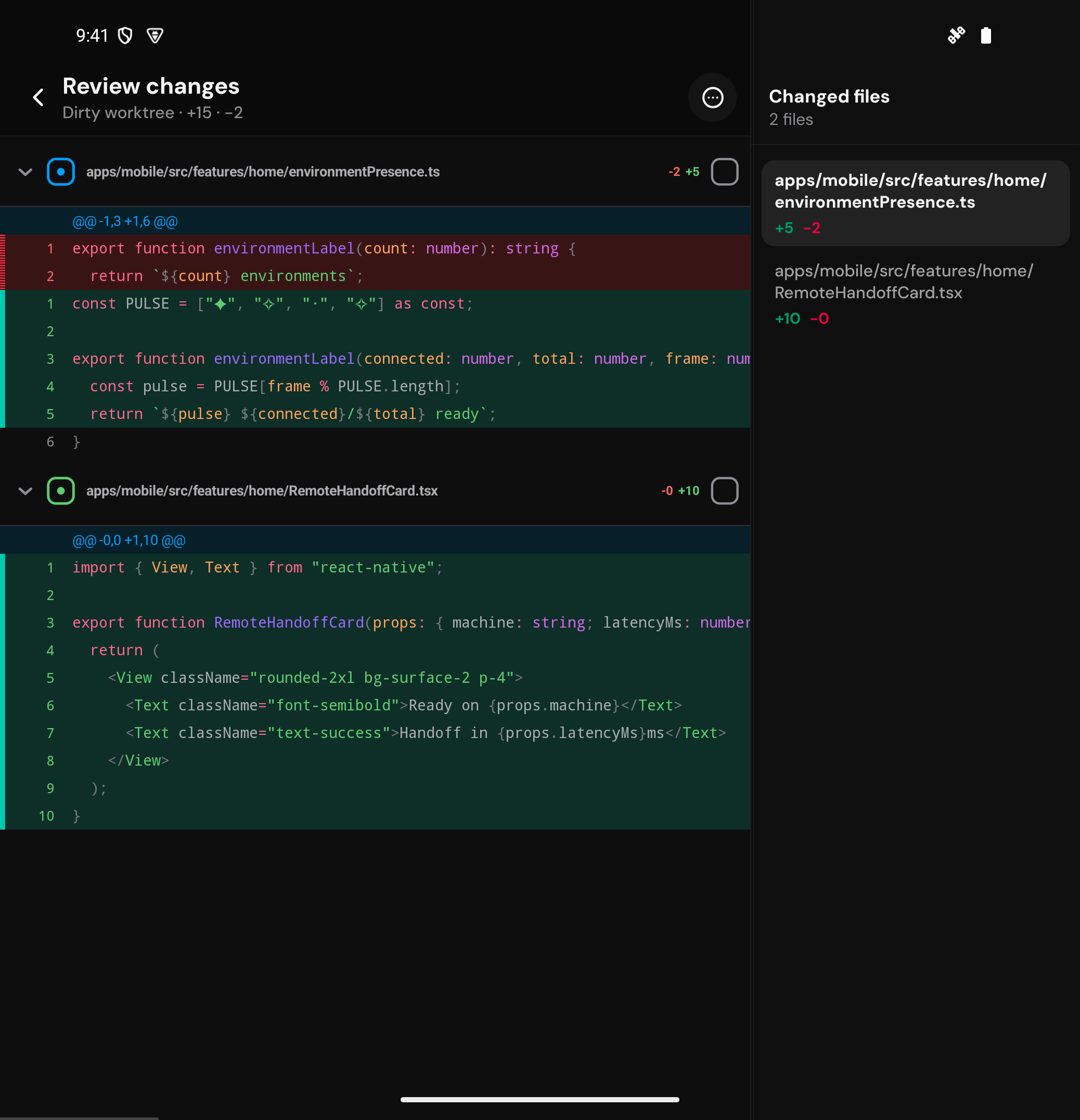The image size is (1080, 1120).
Task: Click the import from "react-native" line
Action: point(375,567)
